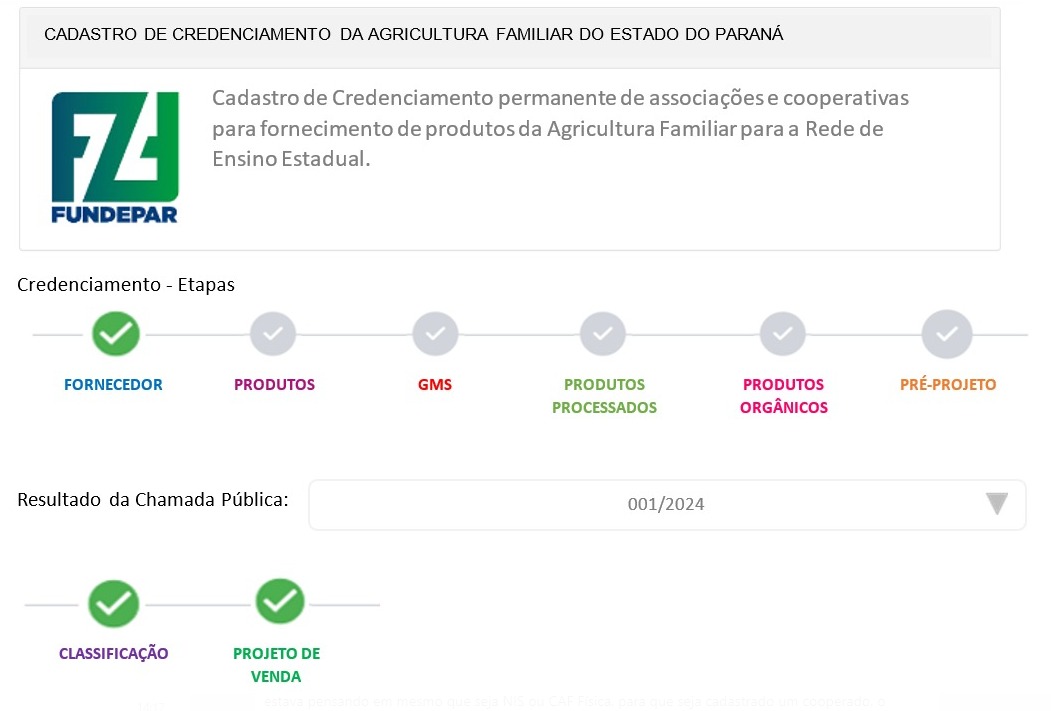The height and width of the screenshot is (711, 1051).
Task: Switch to the PRODUTOS step label
Action: click(274, 385)
